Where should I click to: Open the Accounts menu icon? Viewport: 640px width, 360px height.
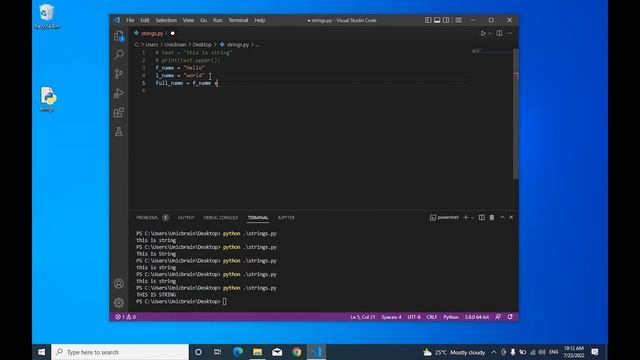119,283
